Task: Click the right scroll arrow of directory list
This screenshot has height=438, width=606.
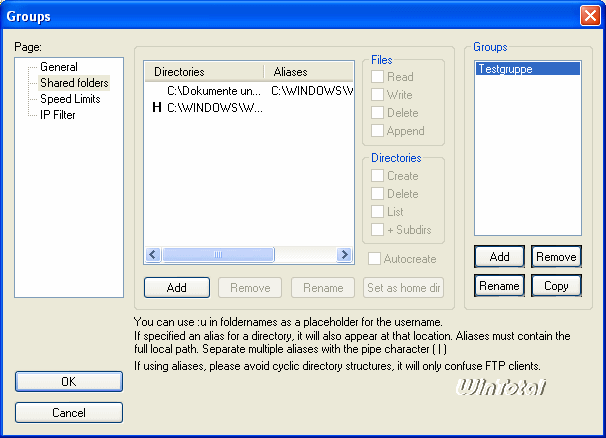Action: click(344, 254)
